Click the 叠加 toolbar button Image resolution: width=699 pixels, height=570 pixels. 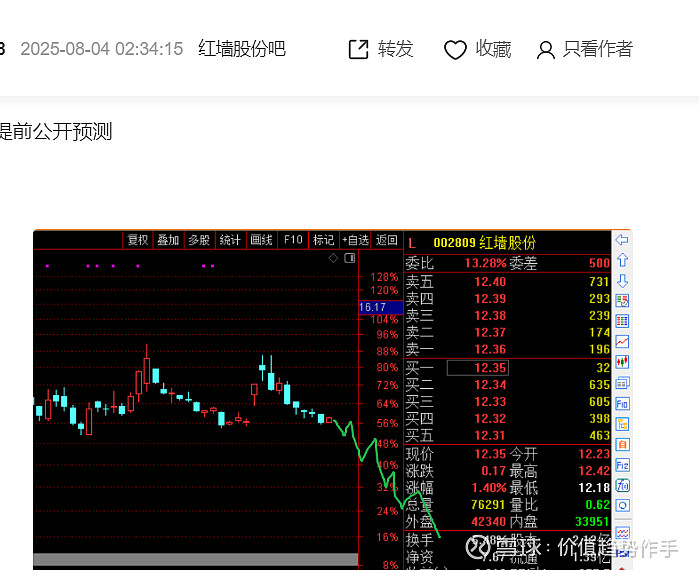(x=168, y=240)
